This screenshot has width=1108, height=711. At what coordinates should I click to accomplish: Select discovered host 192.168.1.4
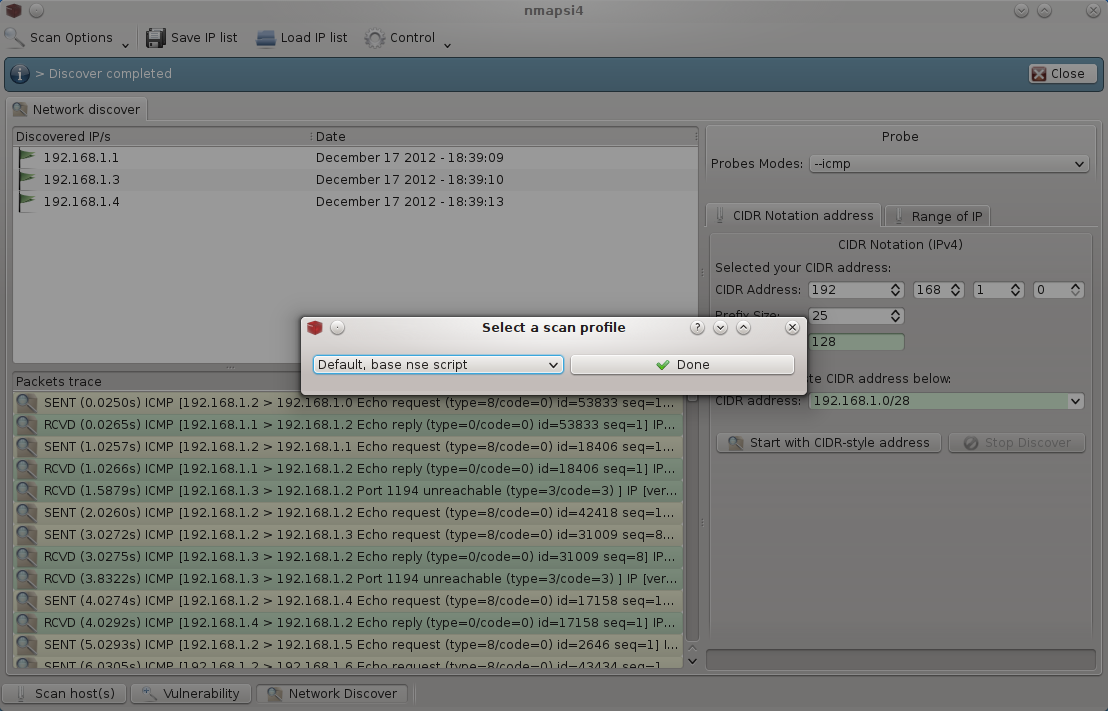81,202
